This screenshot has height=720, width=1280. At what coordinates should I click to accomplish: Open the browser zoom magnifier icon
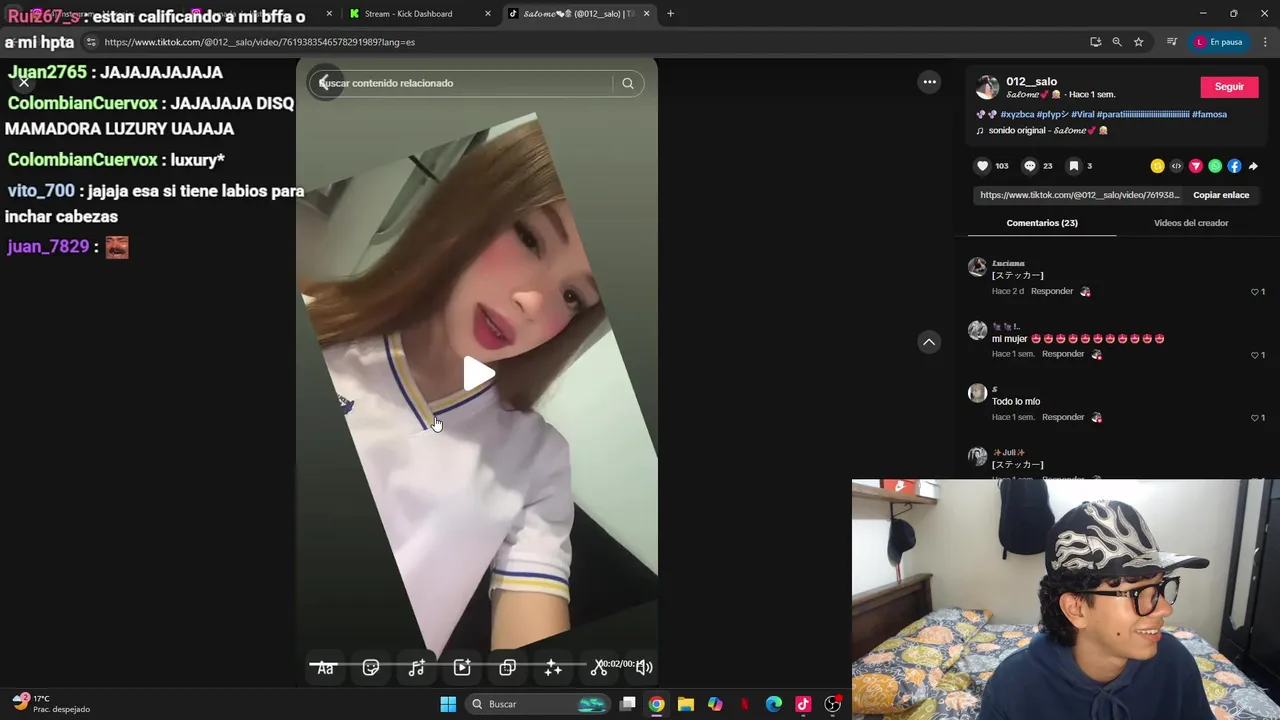[1117, 42]
